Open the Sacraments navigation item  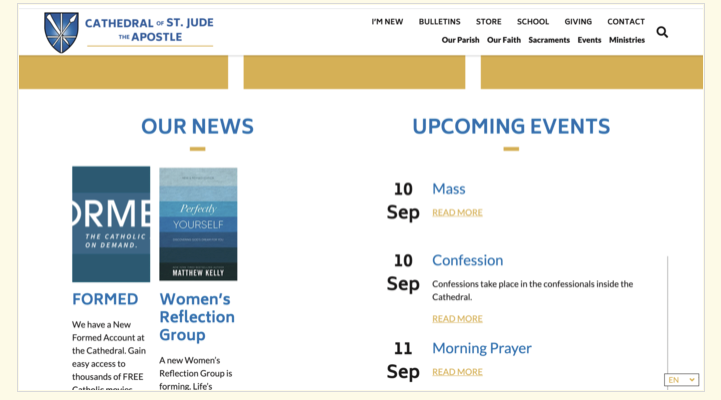tap(549, 40)
